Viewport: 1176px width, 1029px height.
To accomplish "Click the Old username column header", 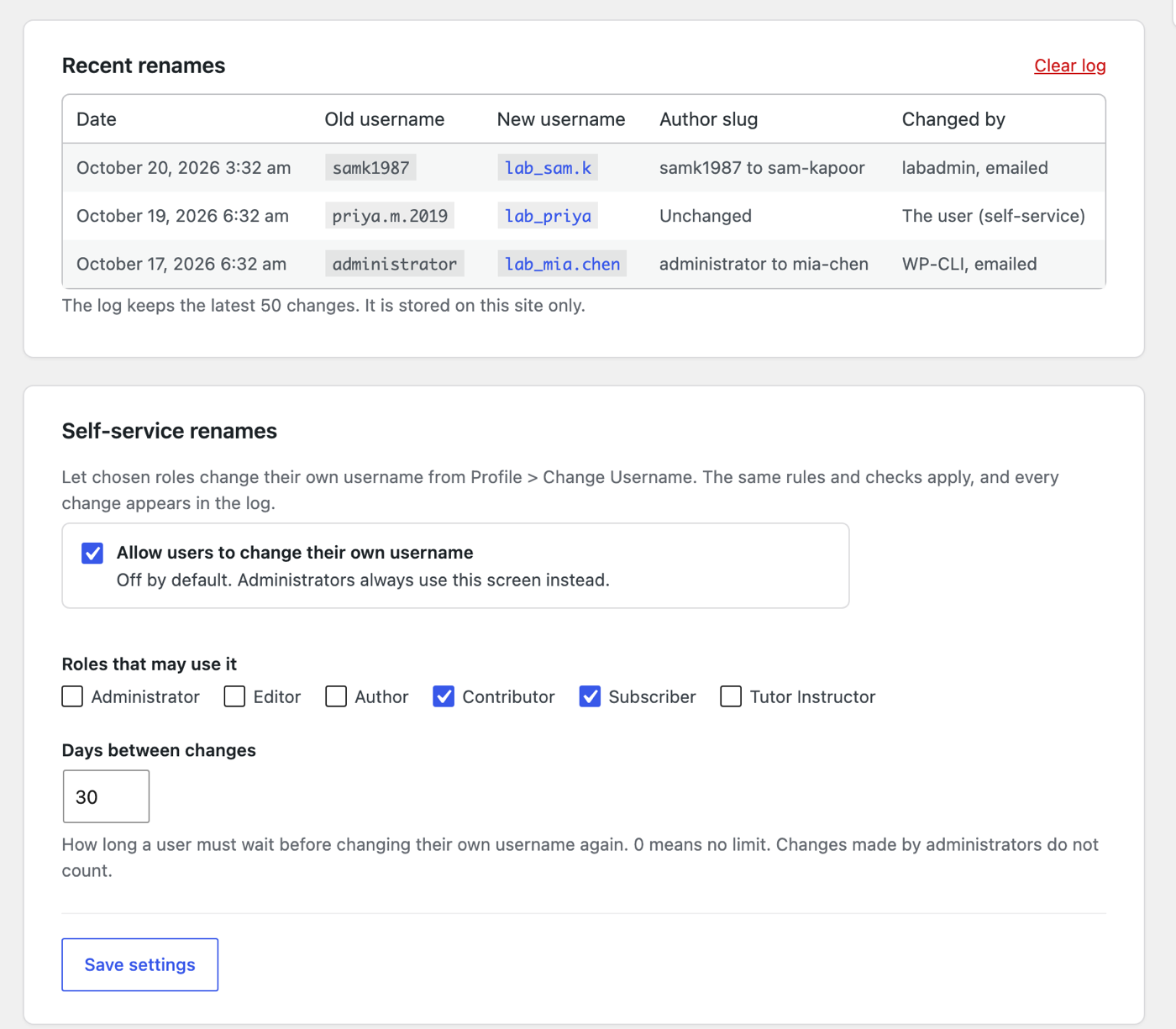I will tap(385, 119).
